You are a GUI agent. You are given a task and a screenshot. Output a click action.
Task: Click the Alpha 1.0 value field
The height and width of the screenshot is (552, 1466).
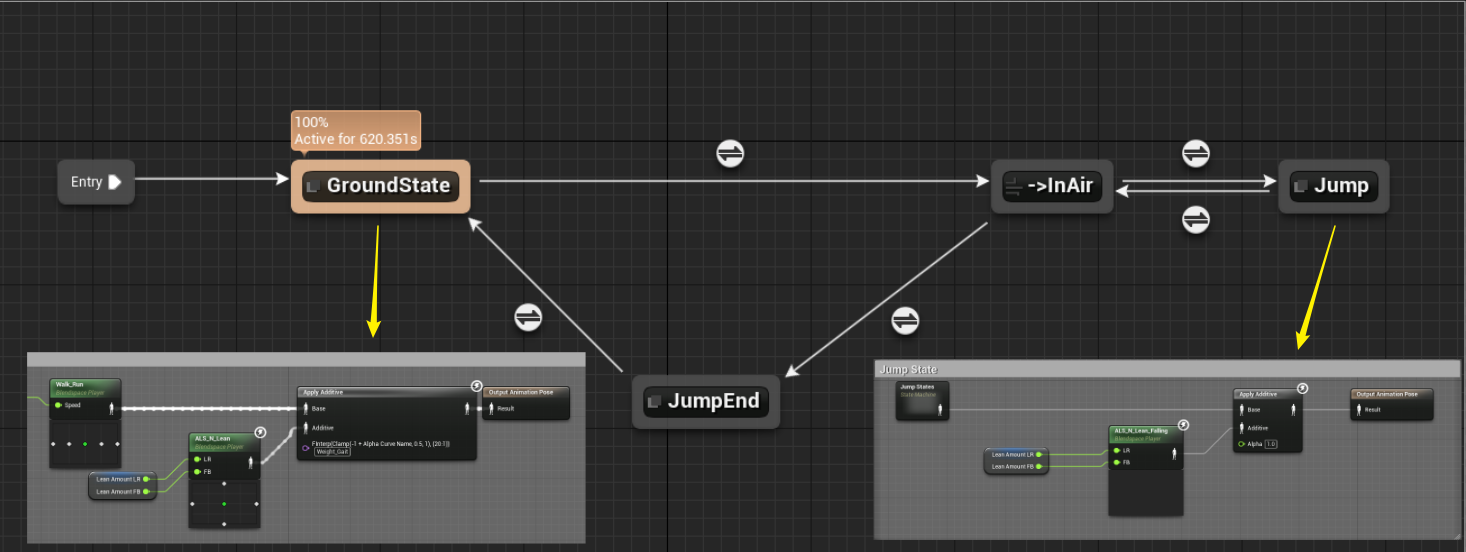tap(1271, 444)
